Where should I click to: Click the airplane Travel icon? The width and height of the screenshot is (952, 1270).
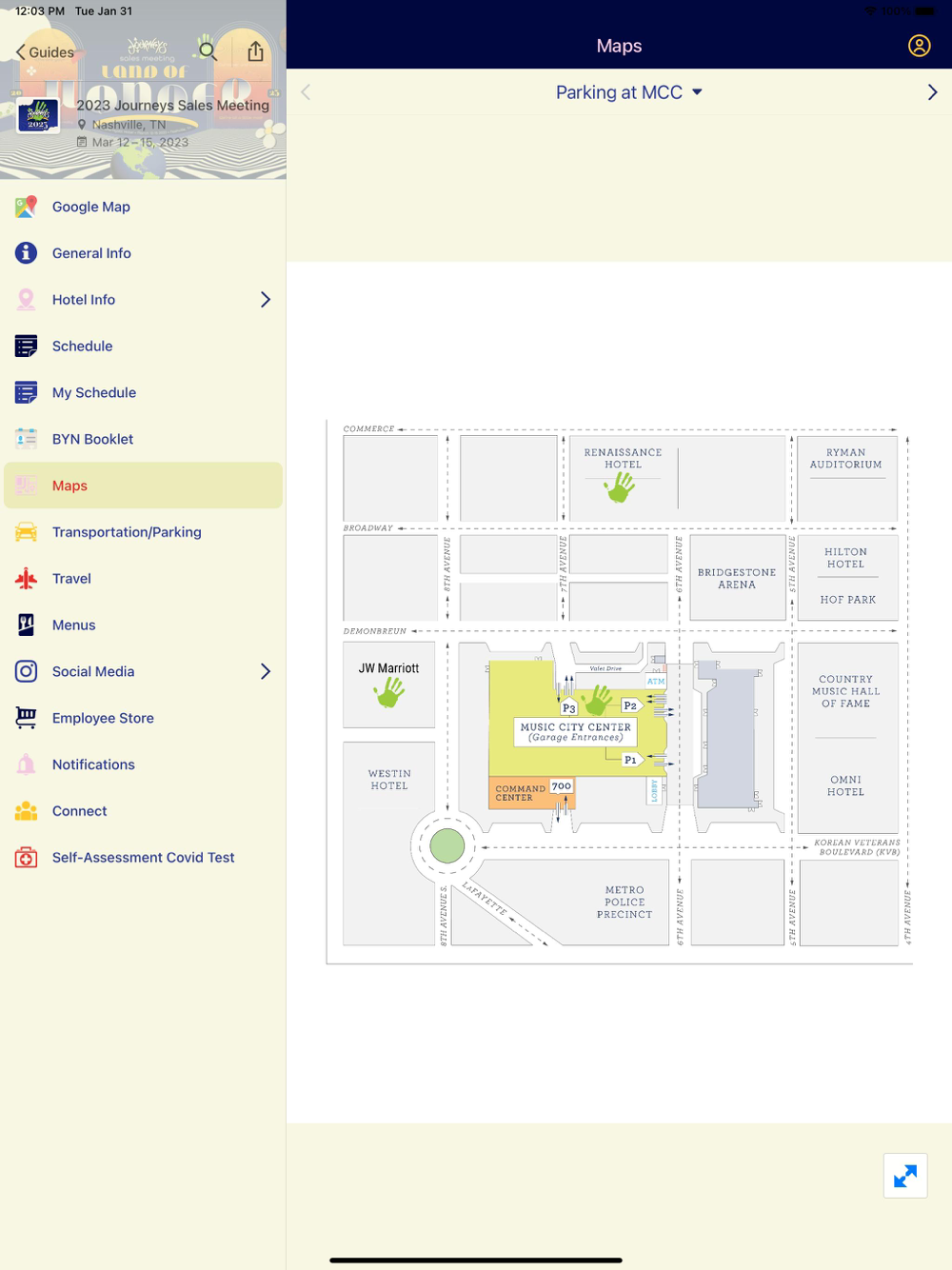coord(26,579)
